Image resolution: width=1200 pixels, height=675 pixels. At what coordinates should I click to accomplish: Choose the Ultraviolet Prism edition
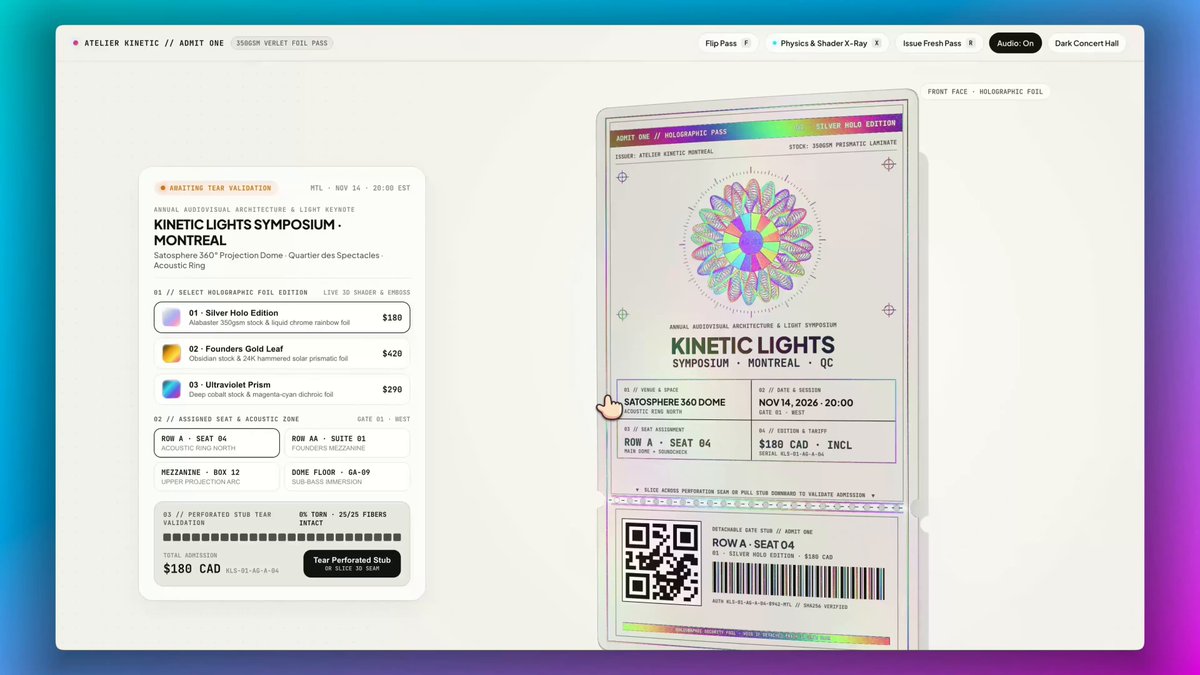tap(282, 389)
